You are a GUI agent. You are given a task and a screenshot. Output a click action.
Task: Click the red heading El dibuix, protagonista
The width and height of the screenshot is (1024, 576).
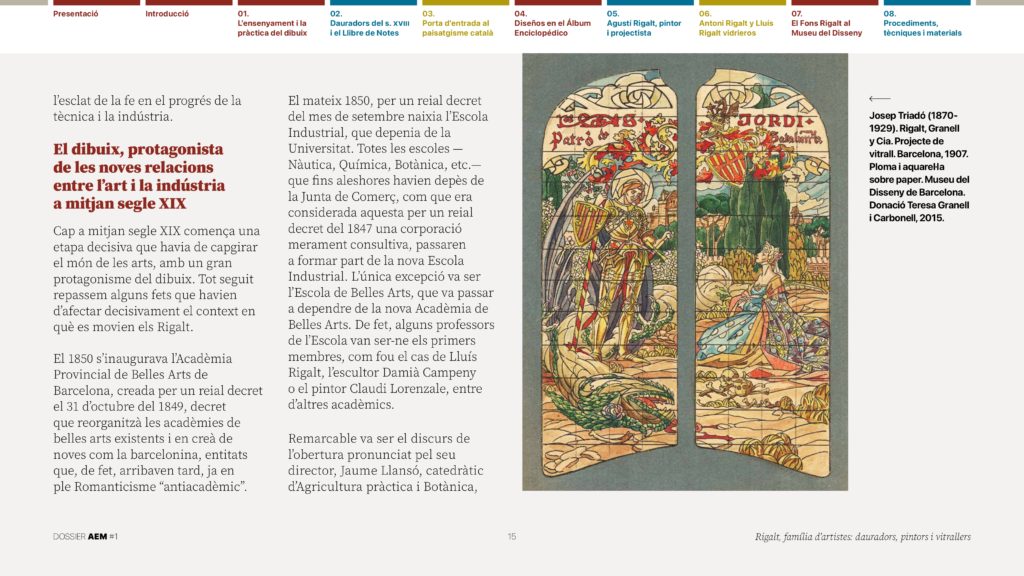(x=138, y=176)
